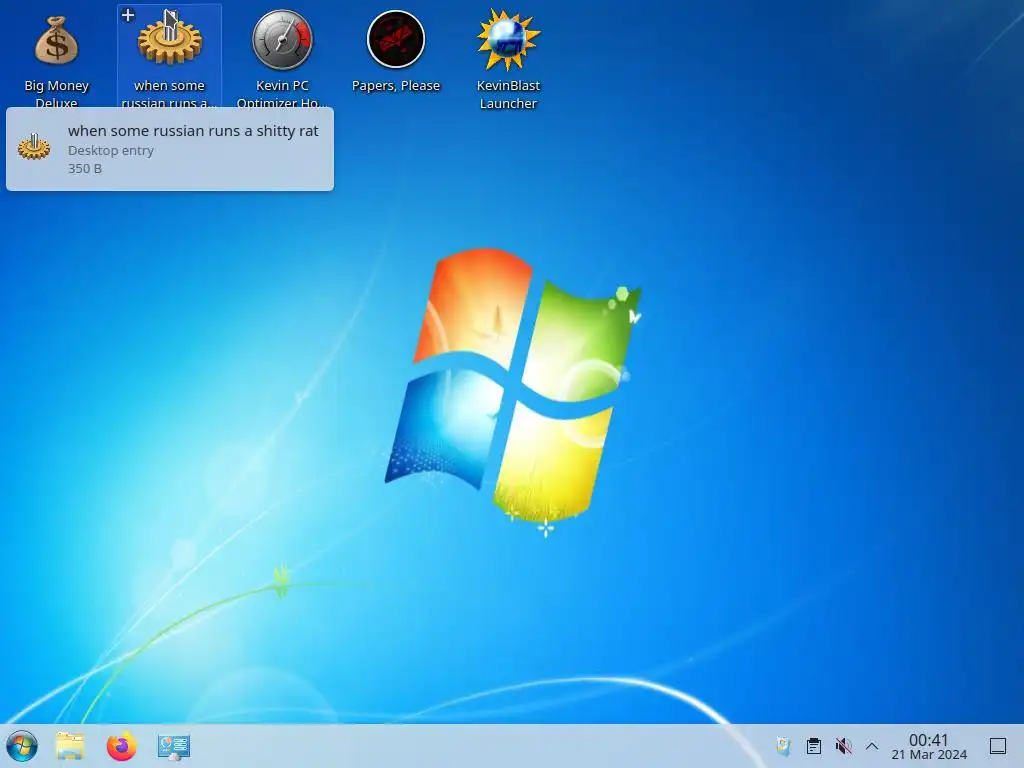
Task: Open the clipboard tray icon
Action: click(814, 746)
